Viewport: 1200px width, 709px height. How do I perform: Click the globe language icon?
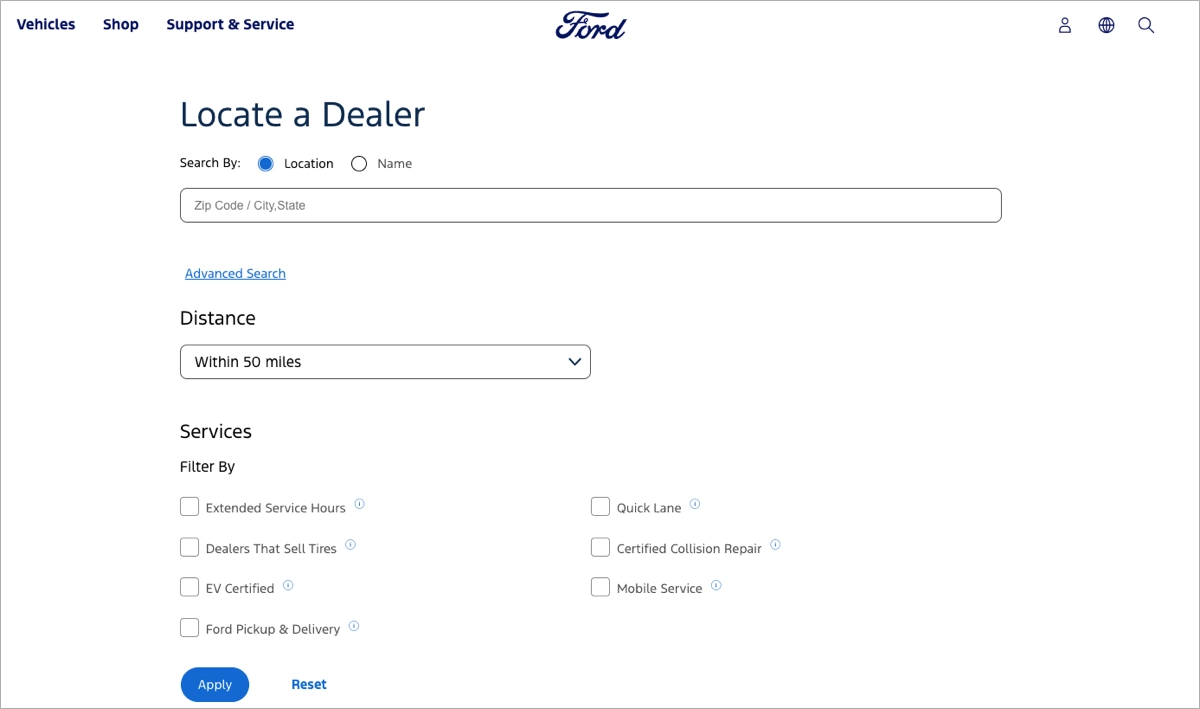tap(1106, 25)
